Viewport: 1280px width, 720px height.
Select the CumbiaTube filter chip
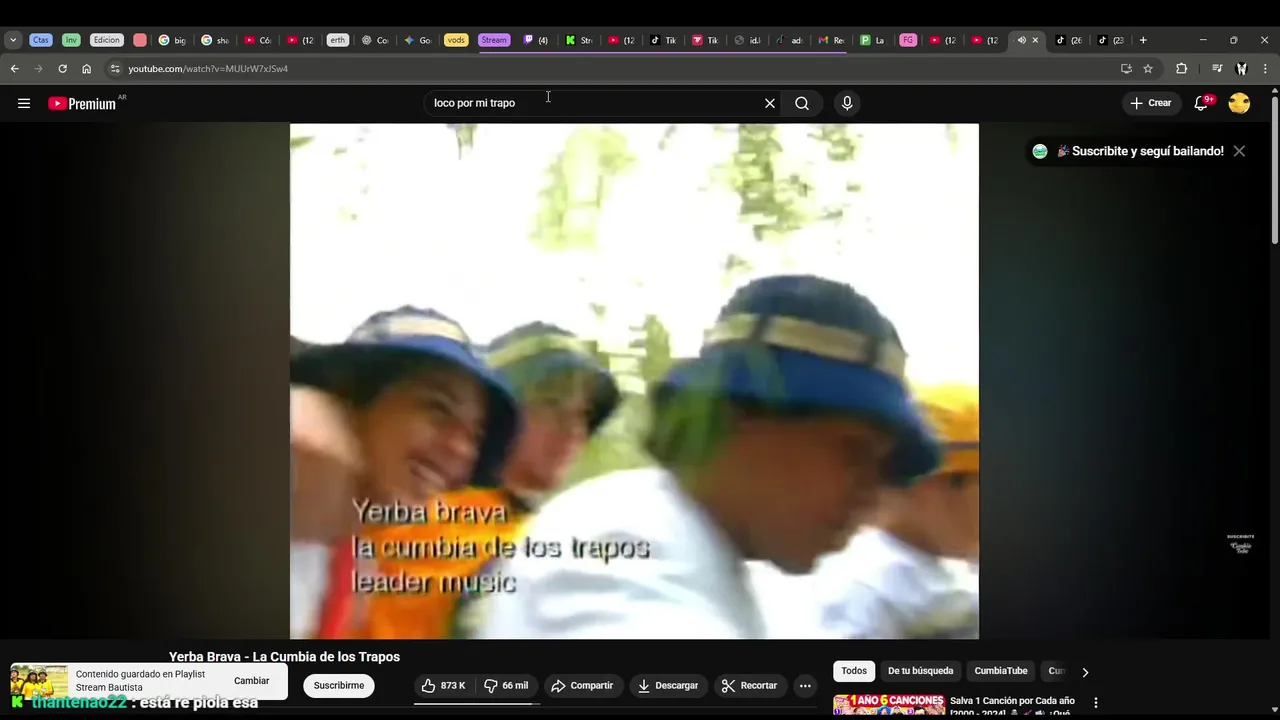[x=1001, y=671]
